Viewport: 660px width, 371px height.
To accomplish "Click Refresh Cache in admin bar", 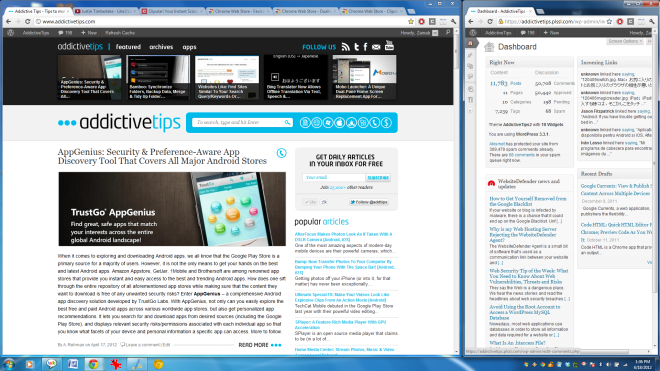I will [x=120, y=33].
